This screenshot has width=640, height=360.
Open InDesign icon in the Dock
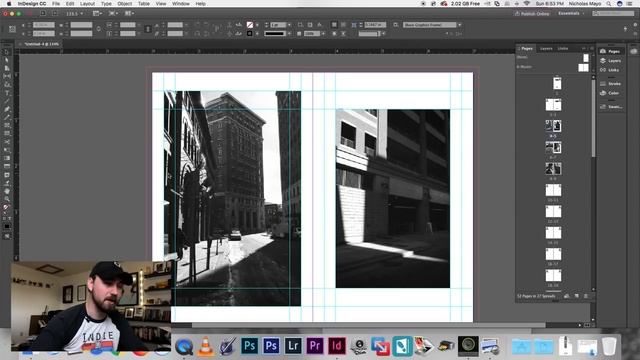pos(336,346)
